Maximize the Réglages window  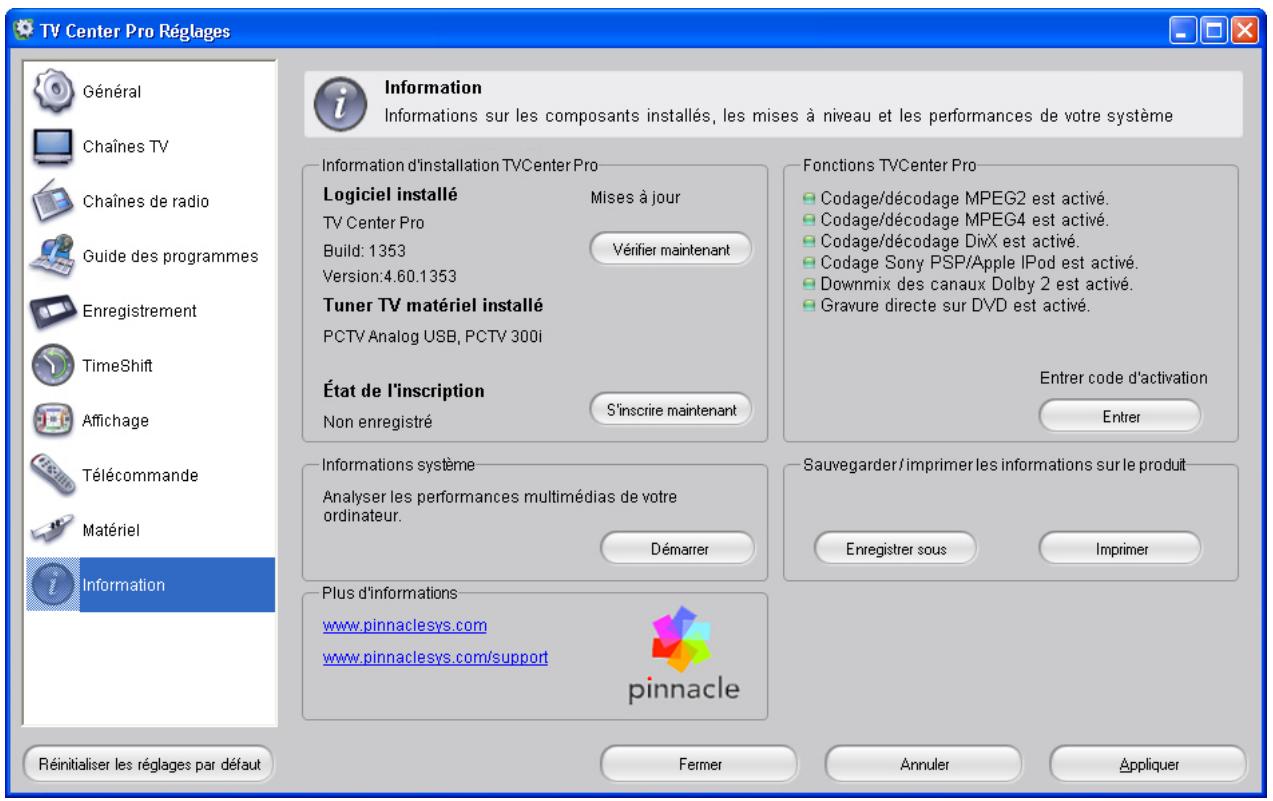(x=1214, y=29)
